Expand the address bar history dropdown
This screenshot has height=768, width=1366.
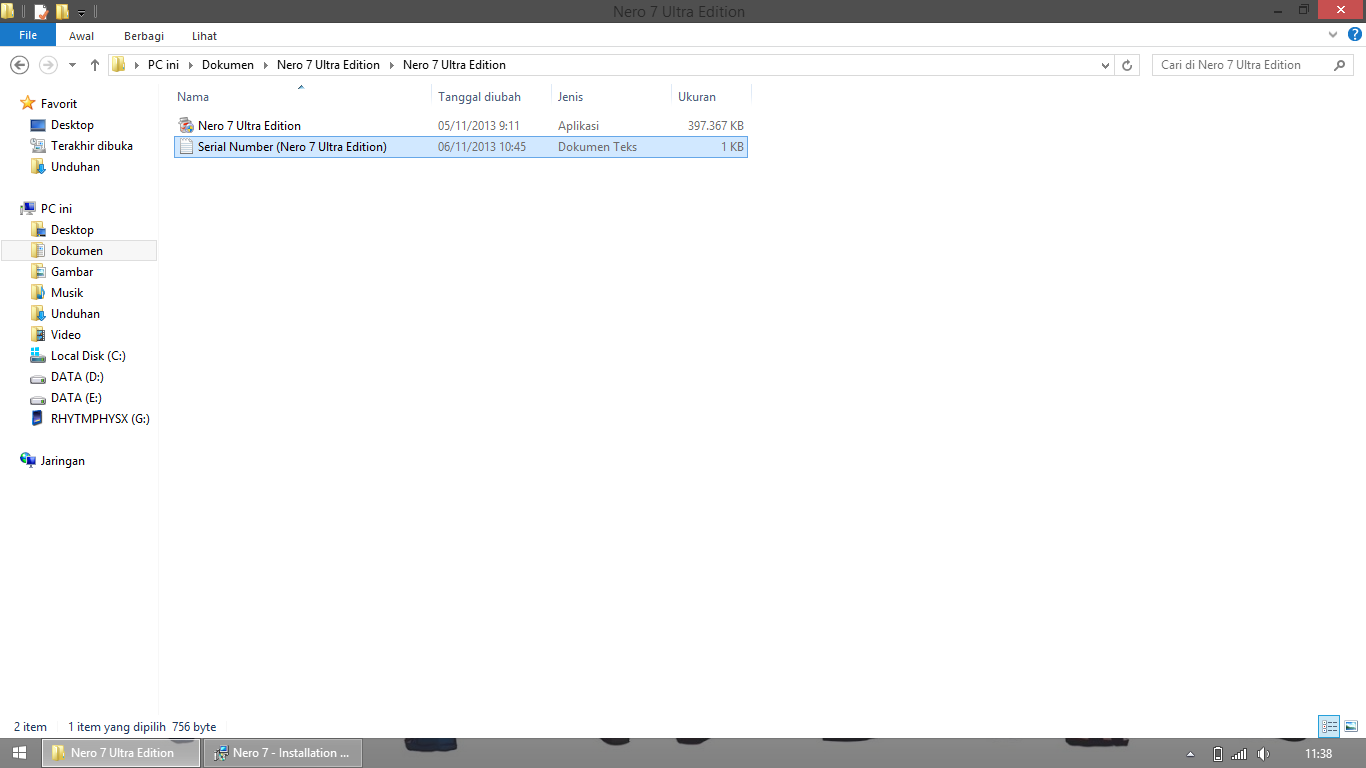pos(1105,65)
